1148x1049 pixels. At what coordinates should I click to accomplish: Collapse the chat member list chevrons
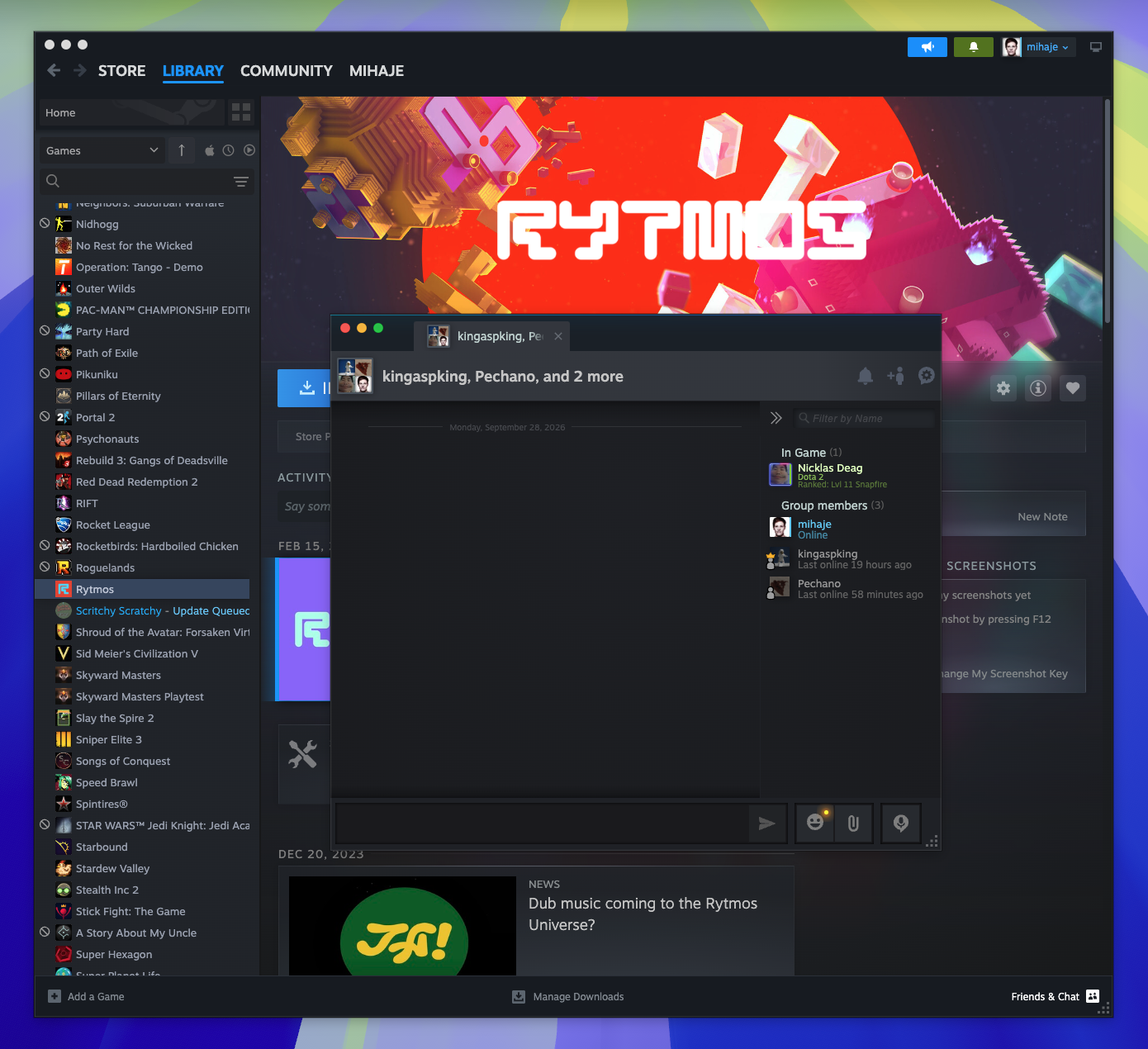(x=776, y=418)
